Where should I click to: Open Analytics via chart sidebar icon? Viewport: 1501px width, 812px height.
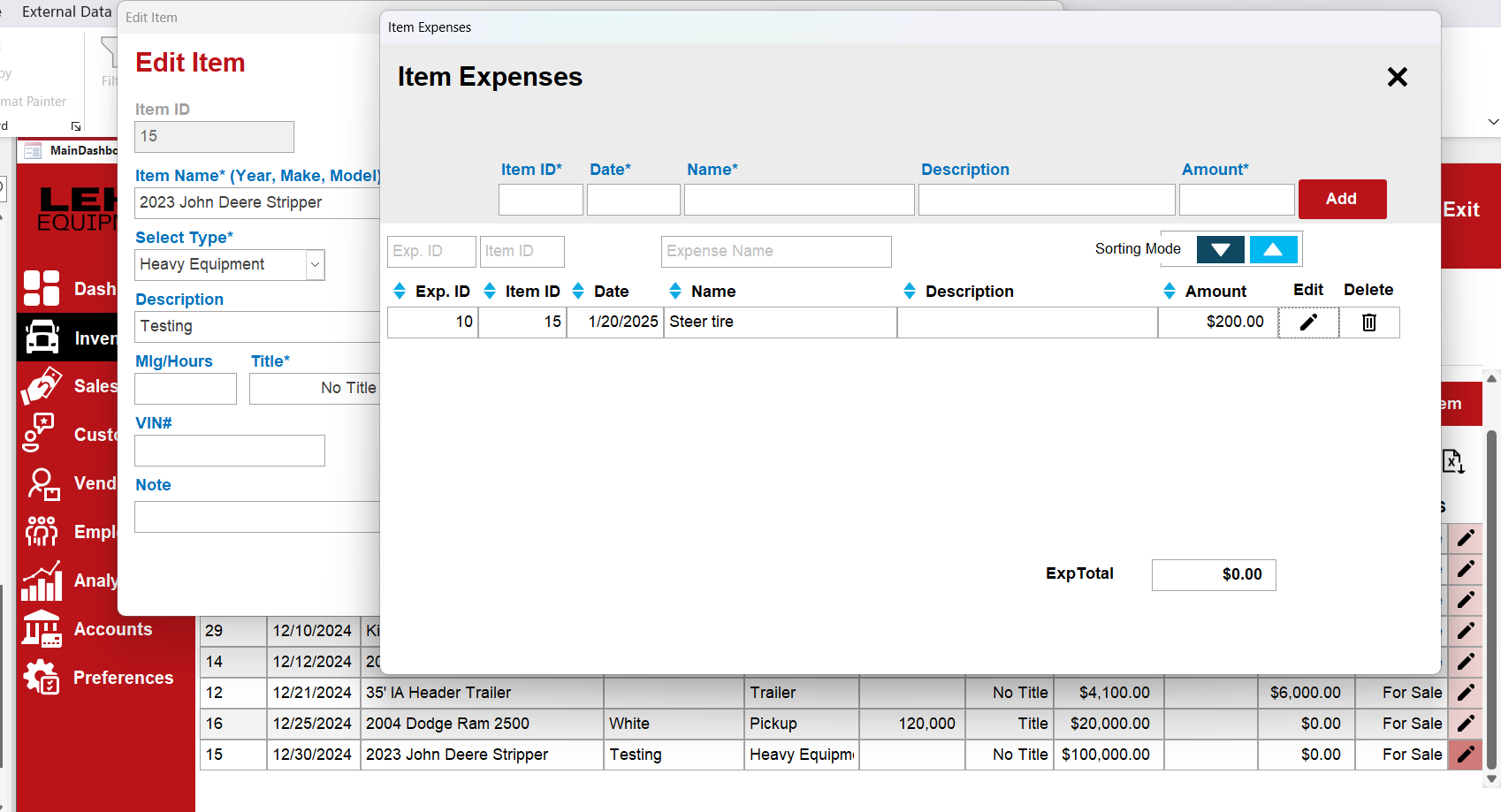click(x=42, y=581)
